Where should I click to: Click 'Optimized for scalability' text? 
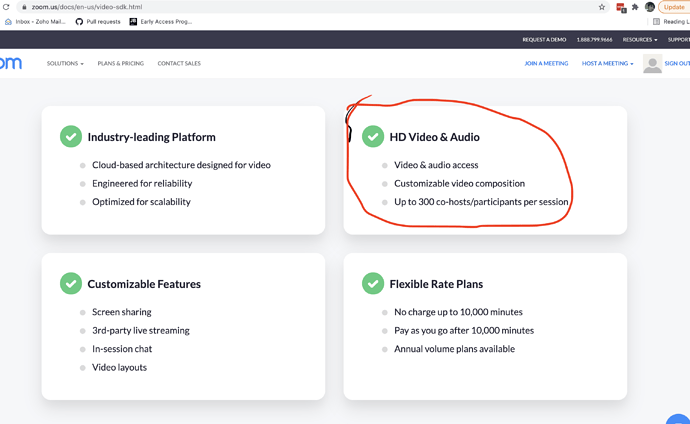(x=141, y=202)
